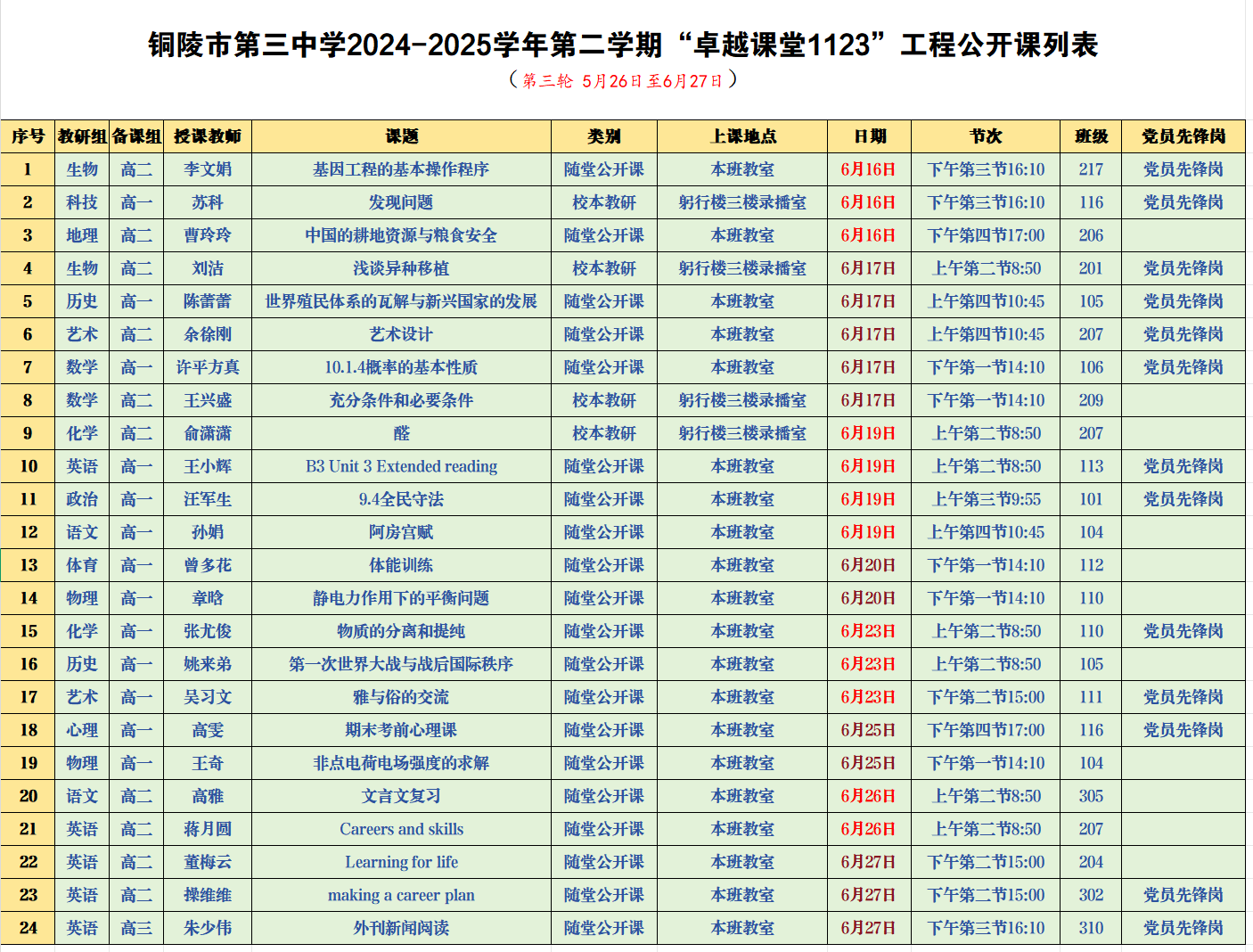Click the topic cell Learning for life
This screenshot has width=1253, height=952.
point(401,862)
